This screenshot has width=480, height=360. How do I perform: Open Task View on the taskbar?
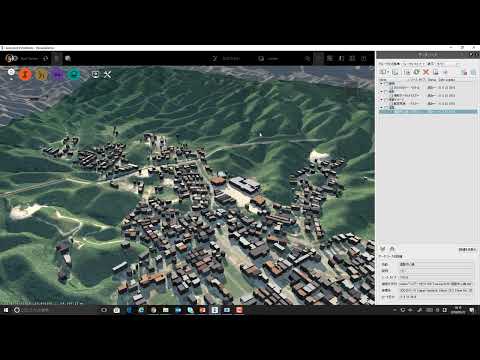point(104,310)
